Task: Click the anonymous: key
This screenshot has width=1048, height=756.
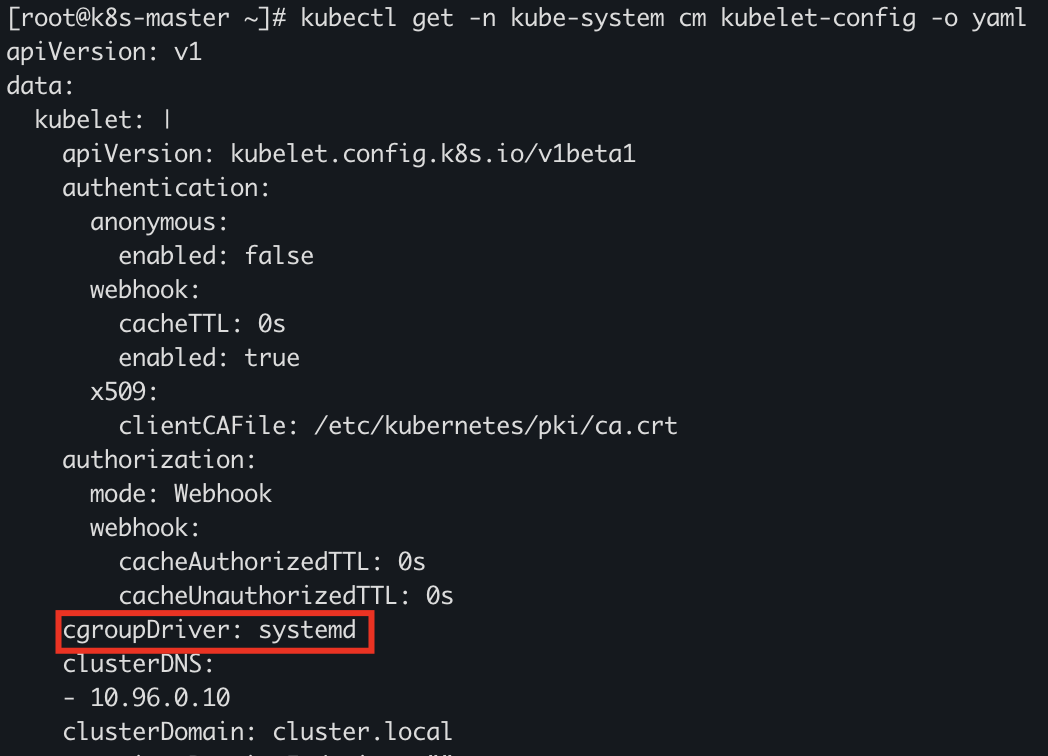Action: click(x=160, y=221)
